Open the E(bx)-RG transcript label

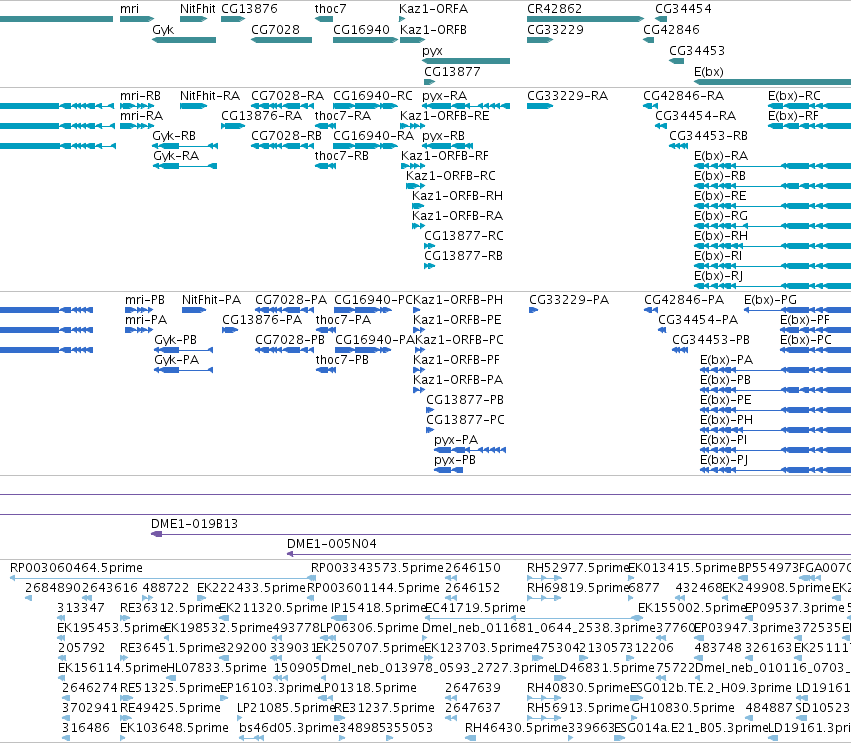(x=721, y=215)
